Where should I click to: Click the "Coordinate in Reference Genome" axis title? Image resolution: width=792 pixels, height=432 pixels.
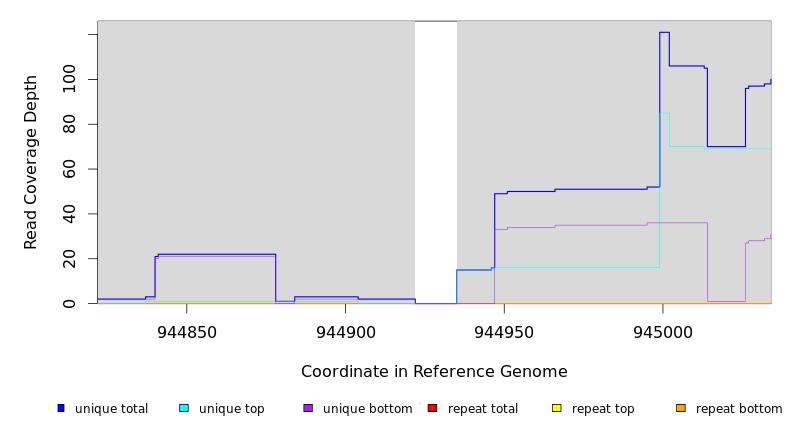[434, 372]
